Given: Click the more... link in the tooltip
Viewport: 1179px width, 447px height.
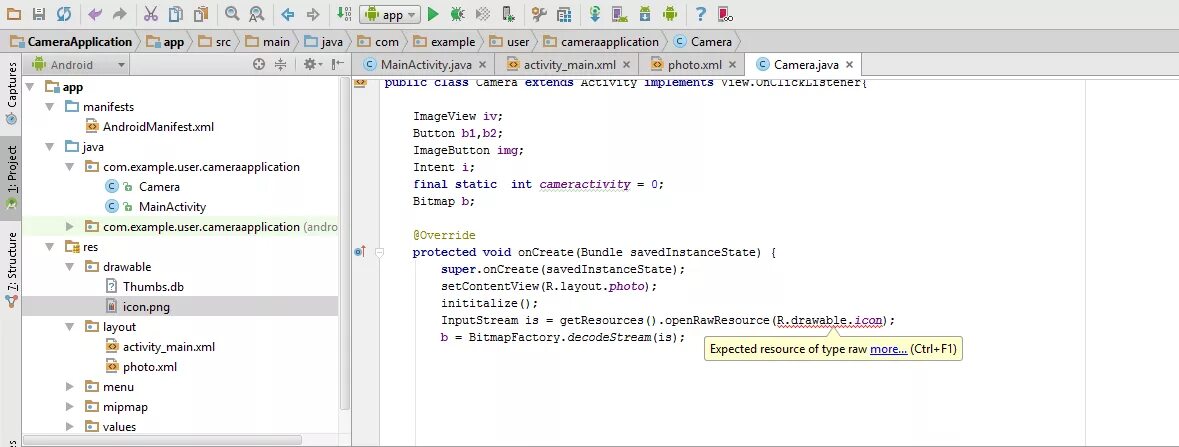Looking at the screenshot, I should (x=889, y=349).
